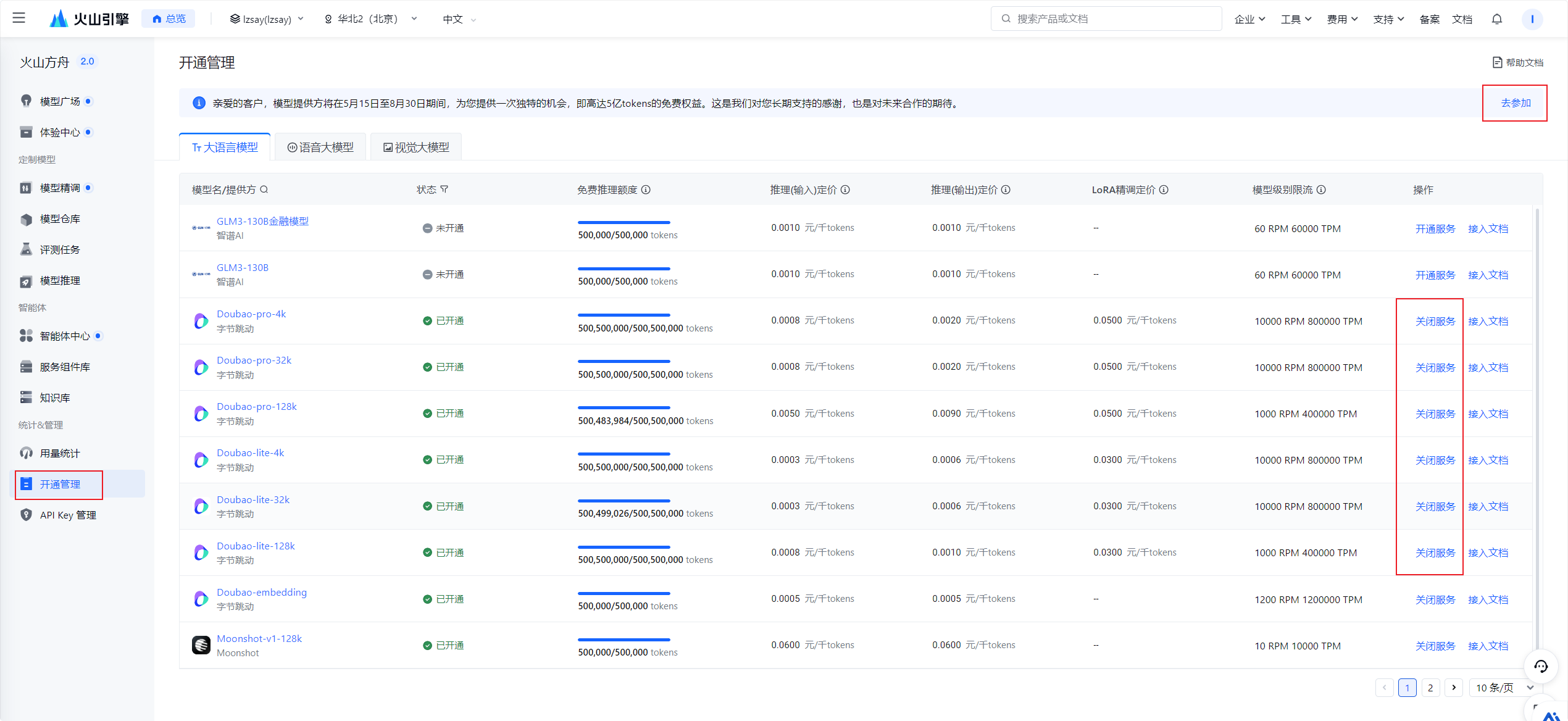Open the Doubao-pro-128k model link

pyautogui.click(x=257, y=407)
